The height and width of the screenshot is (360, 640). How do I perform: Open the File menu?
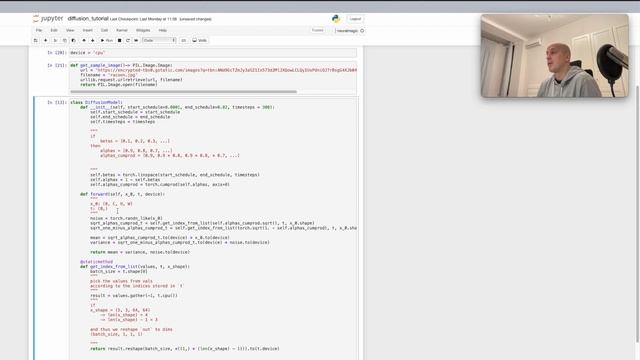tap(39, 30)
